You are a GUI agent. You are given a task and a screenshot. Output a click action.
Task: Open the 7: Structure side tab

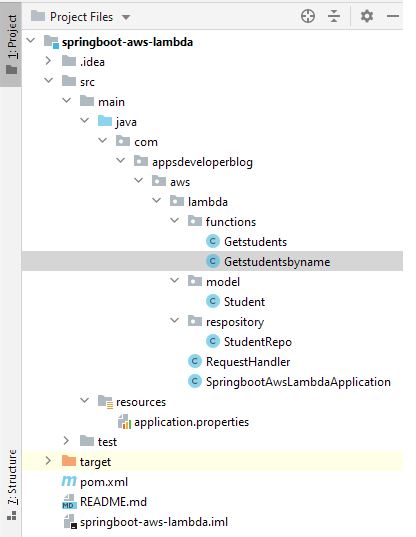[11, 484]
